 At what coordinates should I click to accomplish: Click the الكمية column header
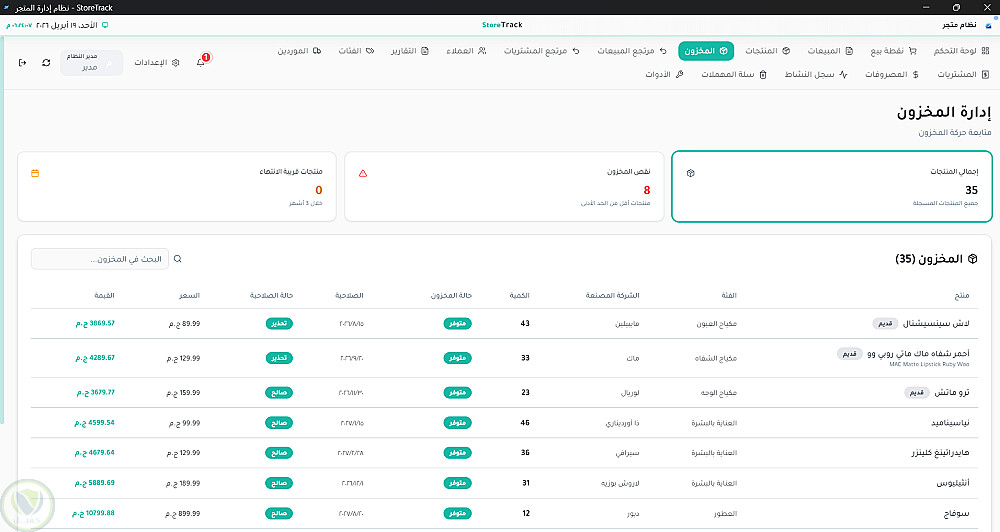(x=519, y=295)
